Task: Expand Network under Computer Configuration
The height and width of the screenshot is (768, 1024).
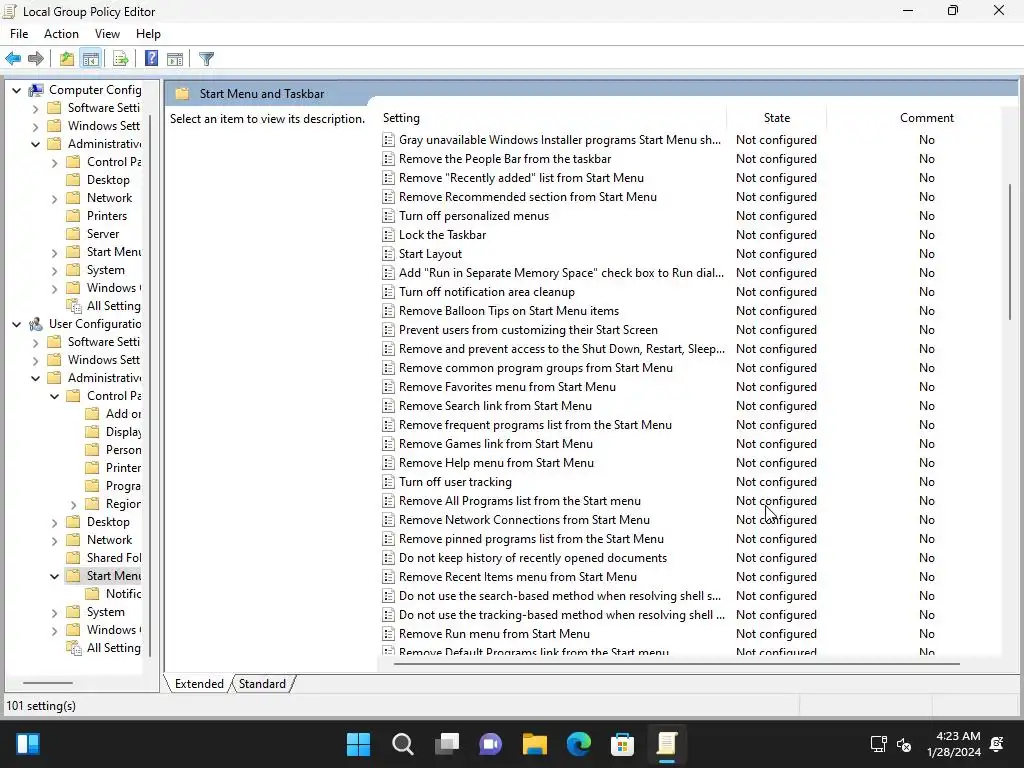Action: tap(55, 199)
